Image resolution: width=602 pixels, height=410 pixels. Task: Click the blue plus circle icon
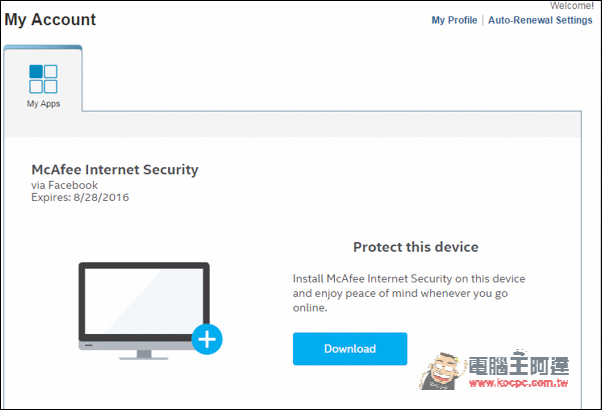coord(207,339)
